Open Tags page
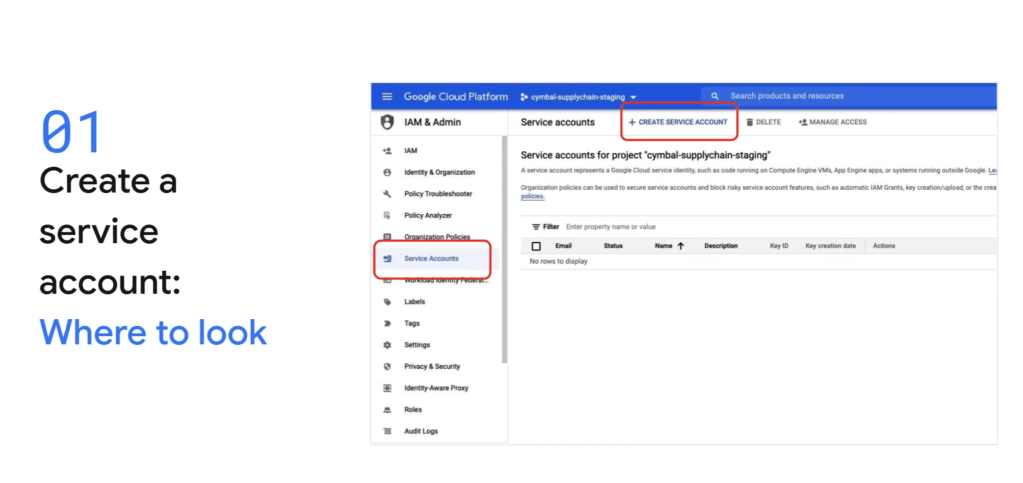Image resolution: width=1023 pixels, height=483 pixels. (412, 323)
